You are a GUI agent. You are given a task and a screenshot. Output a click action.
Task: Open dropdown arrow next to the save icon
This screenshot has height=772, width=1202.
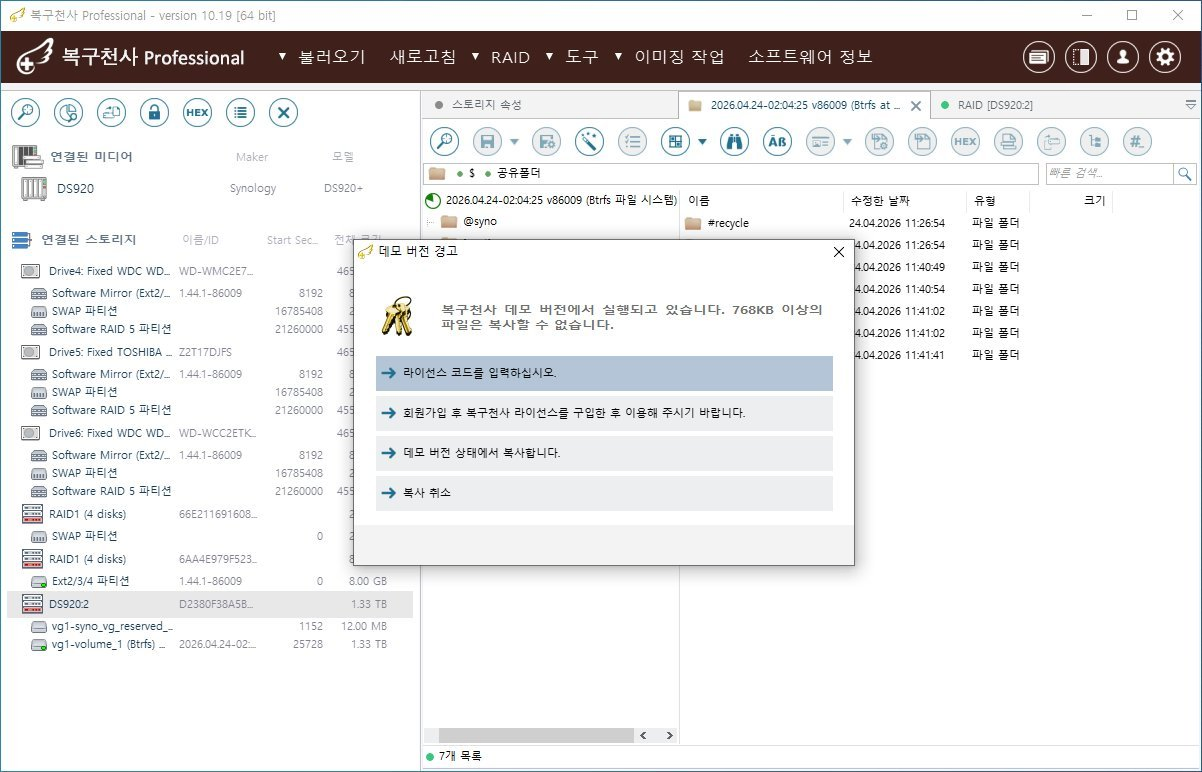[514, 142]
